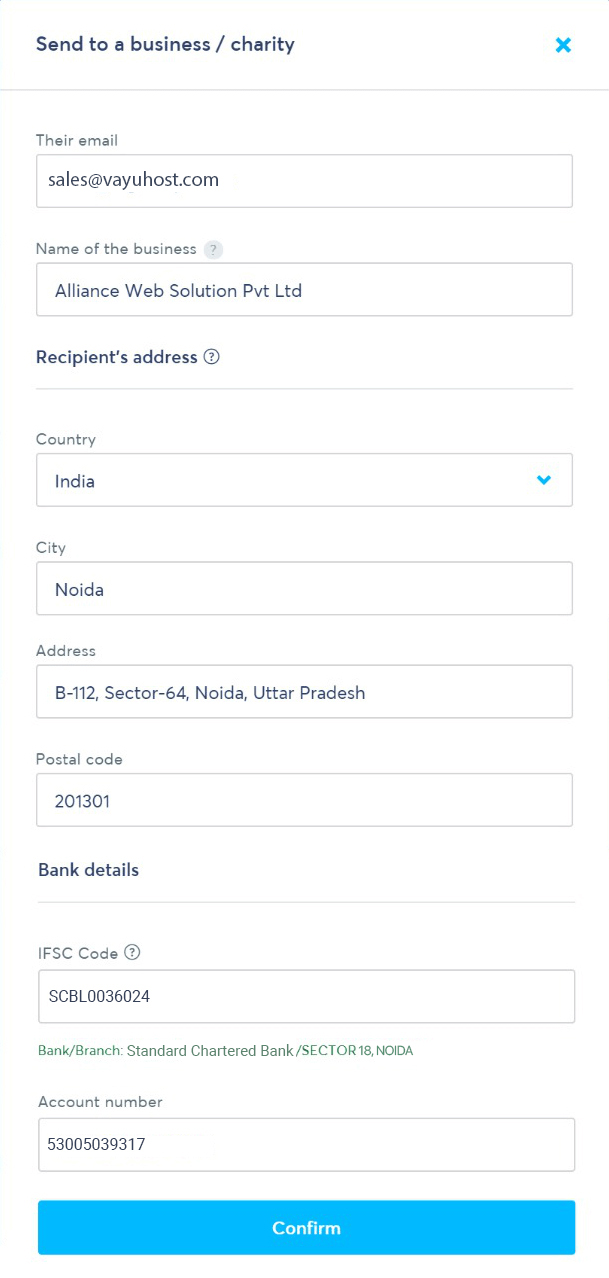This screenshot has height=1278, width=609.
Task: Click the Recipient's address help icon
Action: [211, 357]
